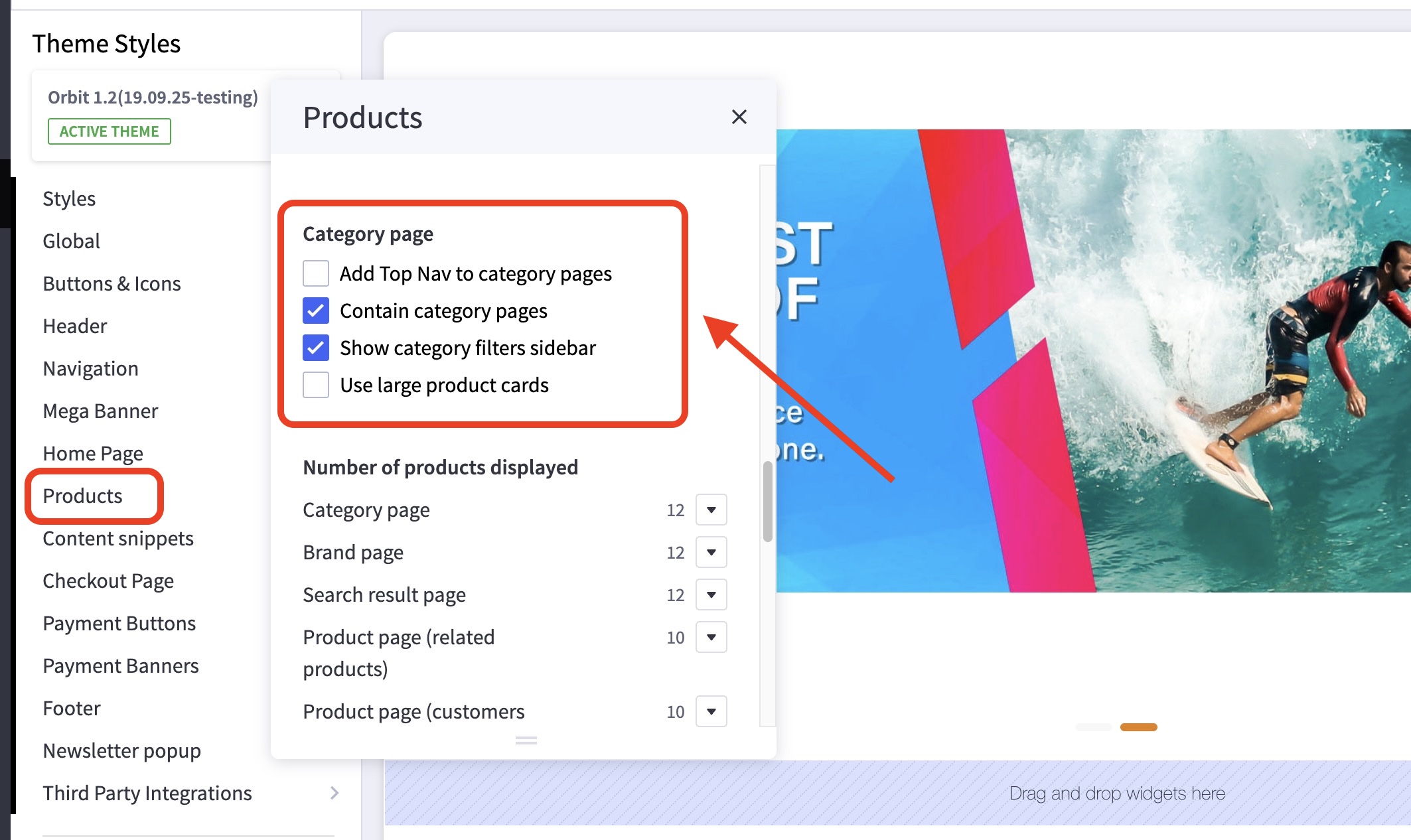Open Search result page count dropdown

(711, 595)
